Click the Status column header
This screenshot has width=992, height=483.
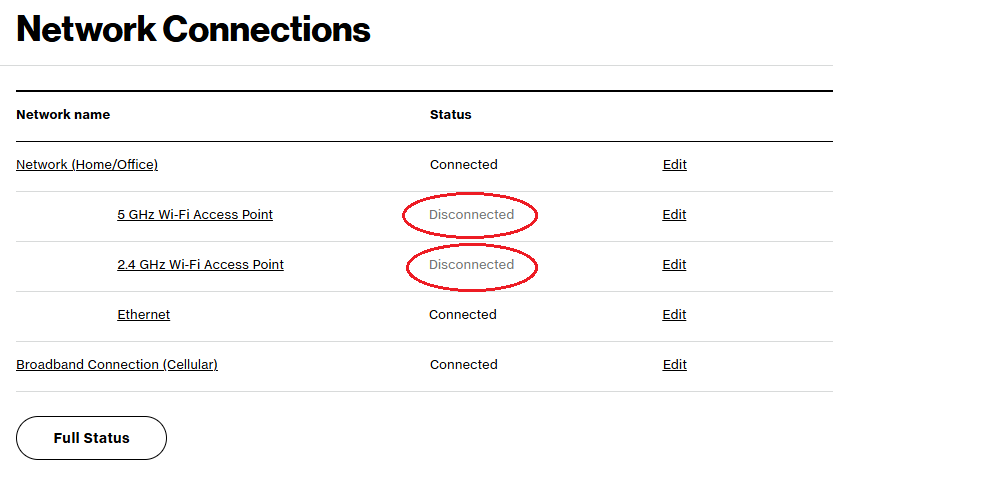click(x=450, y=115)
